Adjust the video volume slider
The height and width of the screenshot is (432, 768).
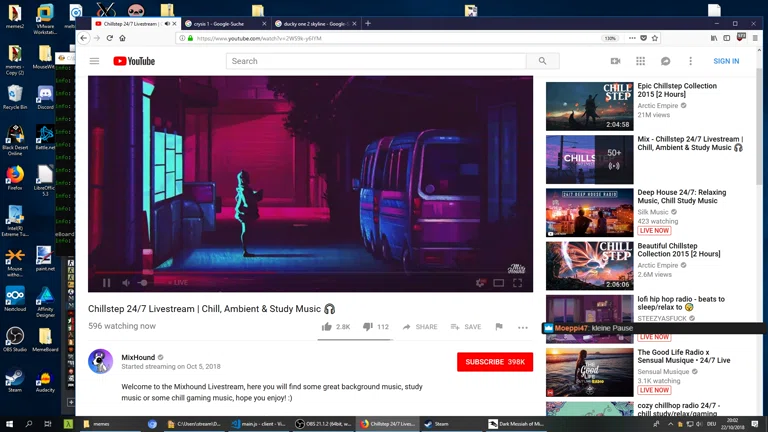[x=145, y=283]
